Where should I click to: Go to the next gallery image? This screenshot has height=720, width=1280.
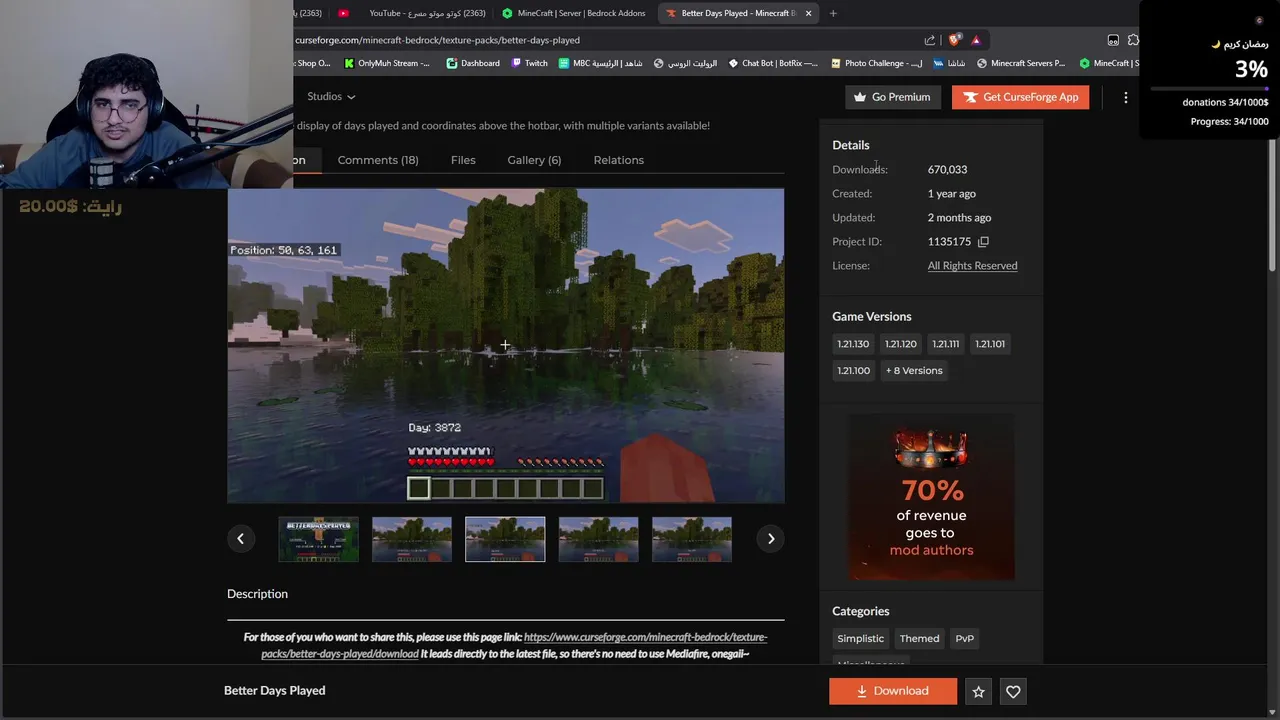coord(770,538)
